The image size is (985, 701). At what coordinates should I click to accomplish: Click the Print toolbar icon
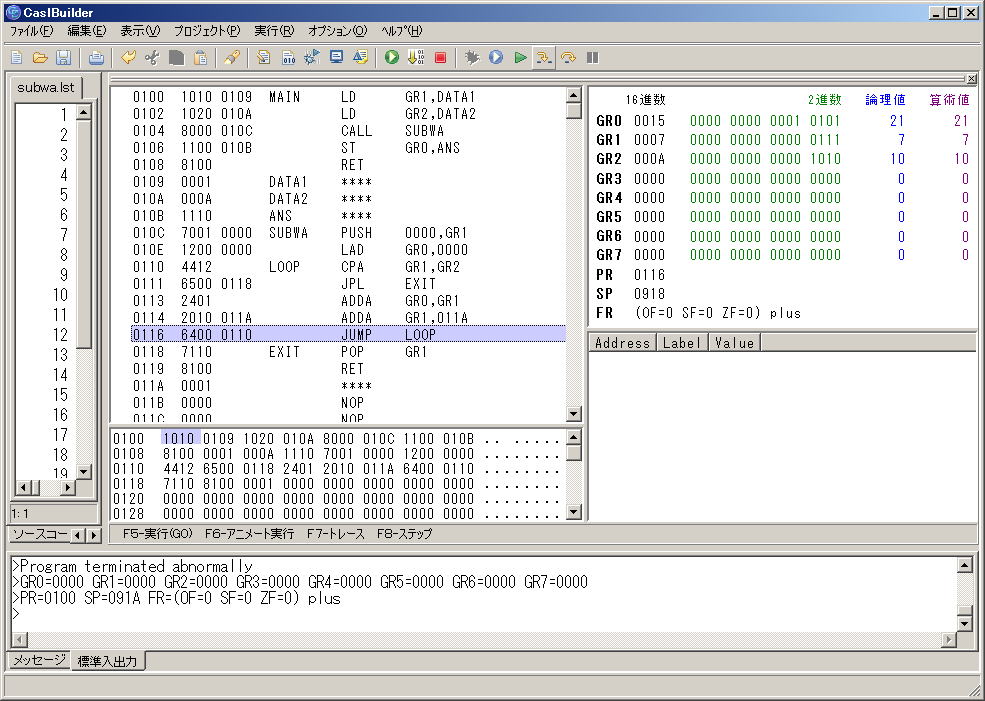click(96, 58)
